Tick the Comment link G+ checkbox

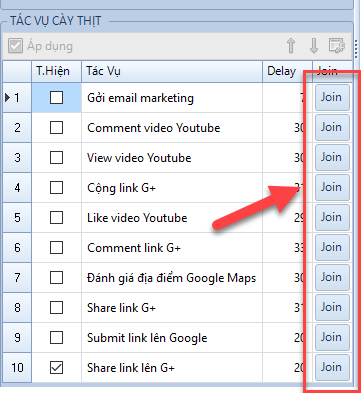point(56,248)
